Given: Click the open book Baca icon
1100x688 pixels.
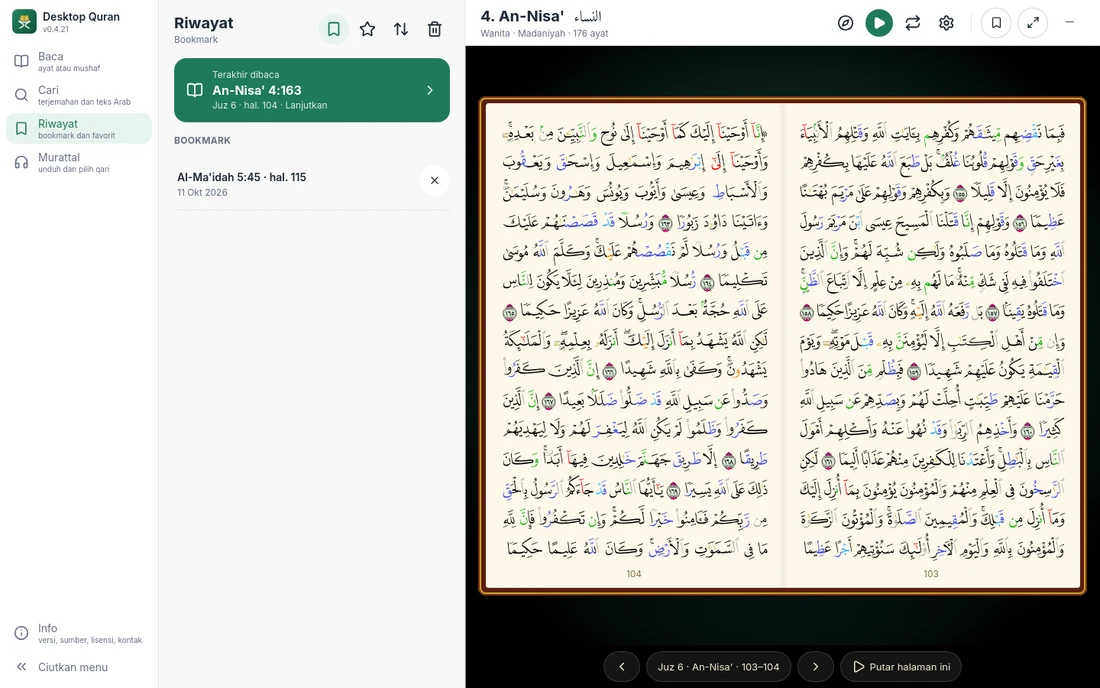Looking at the screenshot, I should pos(22,61).
